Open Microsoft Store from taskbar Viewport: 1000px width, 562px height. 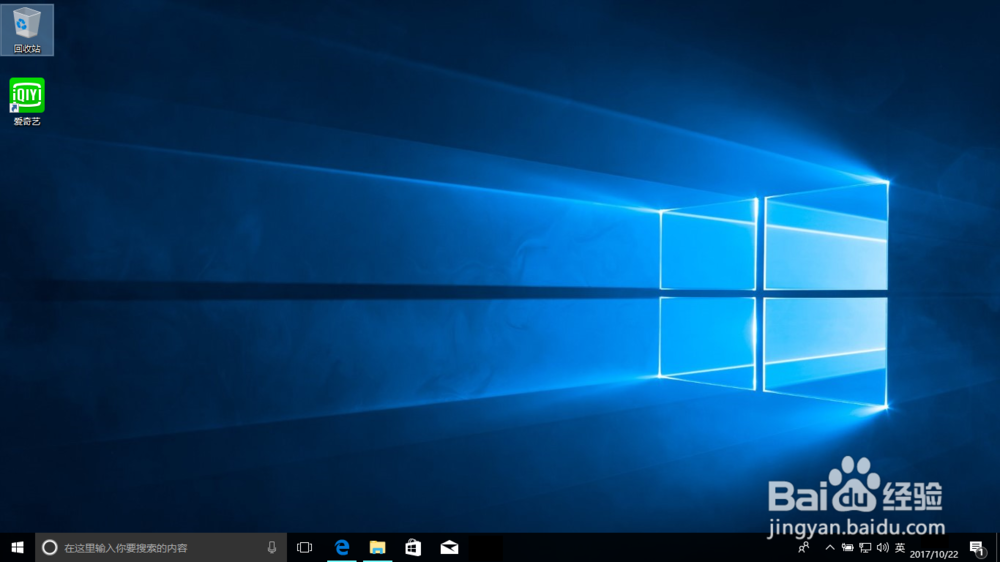[413, 547]
